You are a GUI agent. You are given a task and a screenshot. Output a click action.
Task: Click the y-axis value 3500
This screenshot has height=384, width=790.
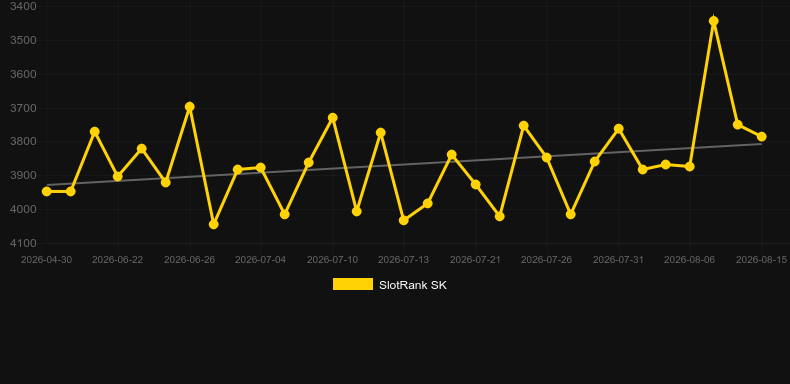click(x=23, y=40)
